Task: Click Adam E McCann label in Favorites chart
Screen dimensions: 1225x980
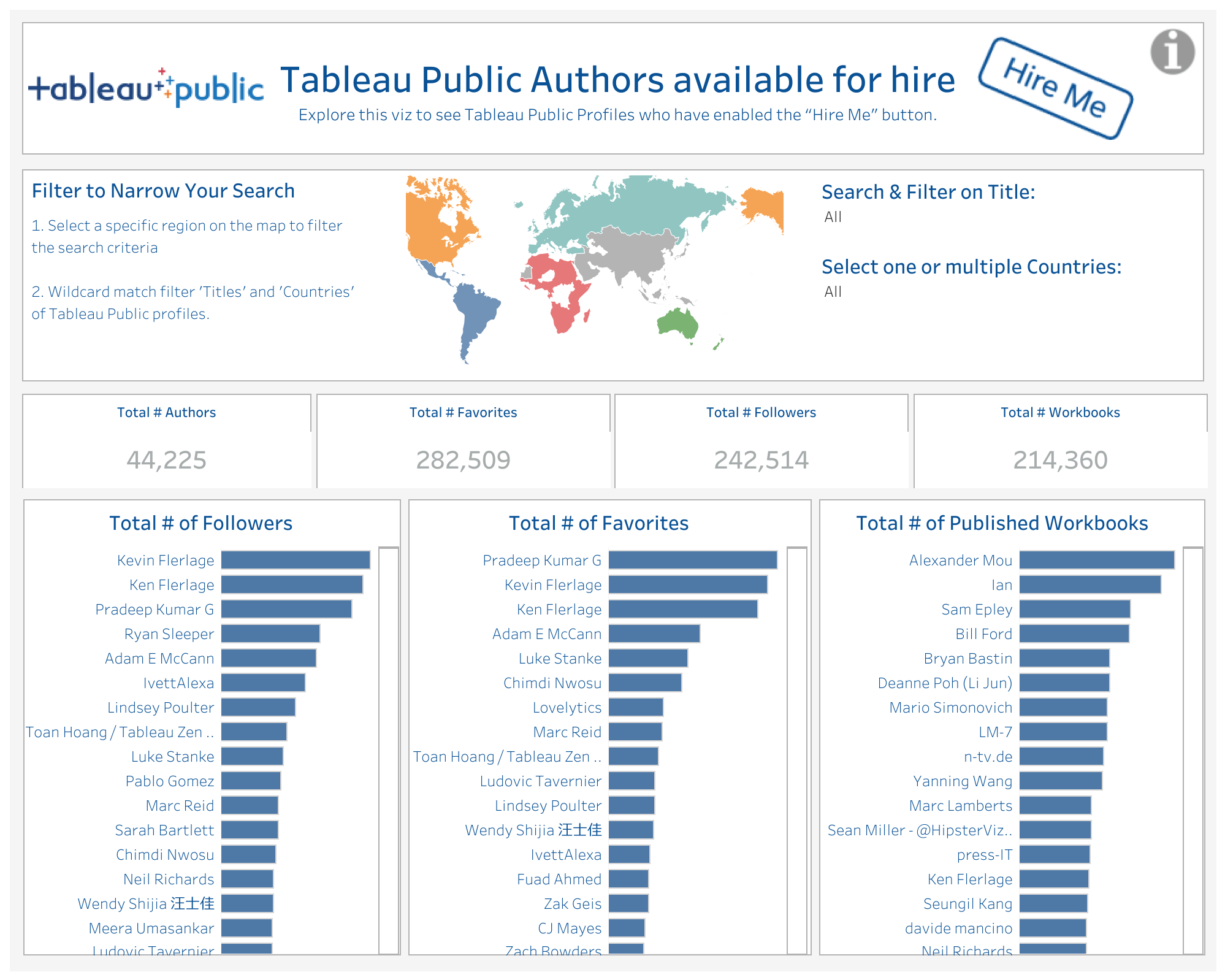Action: pos(547,634)
